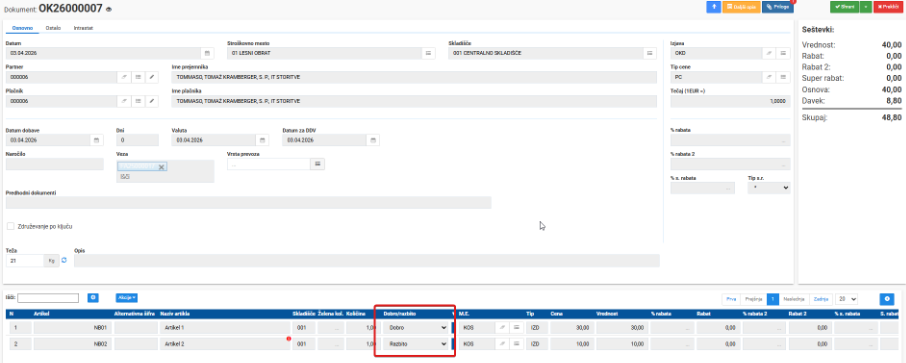Open M.E. lookup list in Artikel 2 row
This screenshot has height=363, width=906.
pos(516,343)
